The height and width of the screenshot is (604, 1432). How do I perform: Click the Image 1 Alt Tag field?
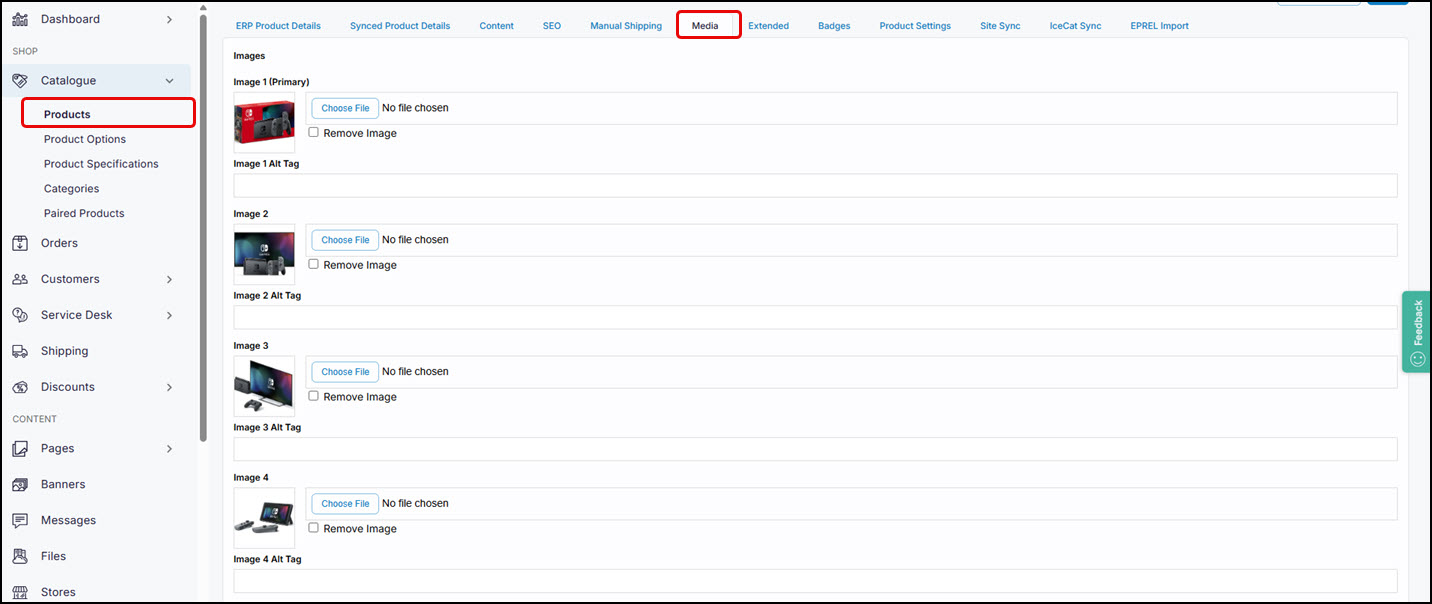pos(814,185)
